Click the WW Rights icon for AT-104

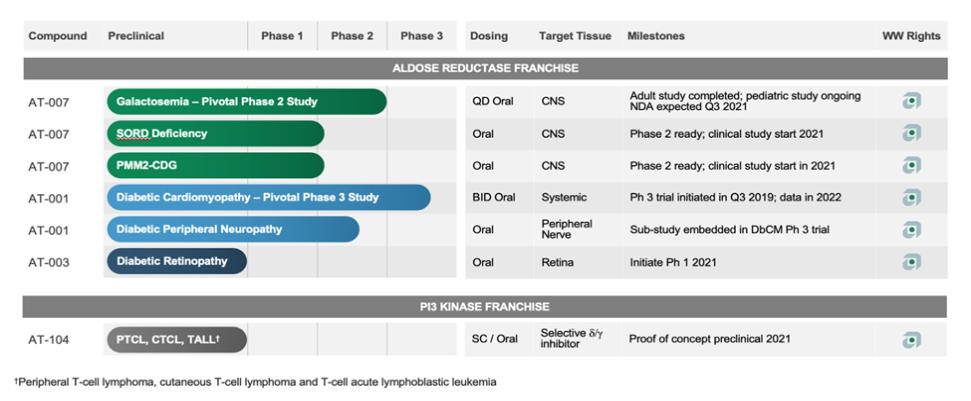(x=911, y=340)
